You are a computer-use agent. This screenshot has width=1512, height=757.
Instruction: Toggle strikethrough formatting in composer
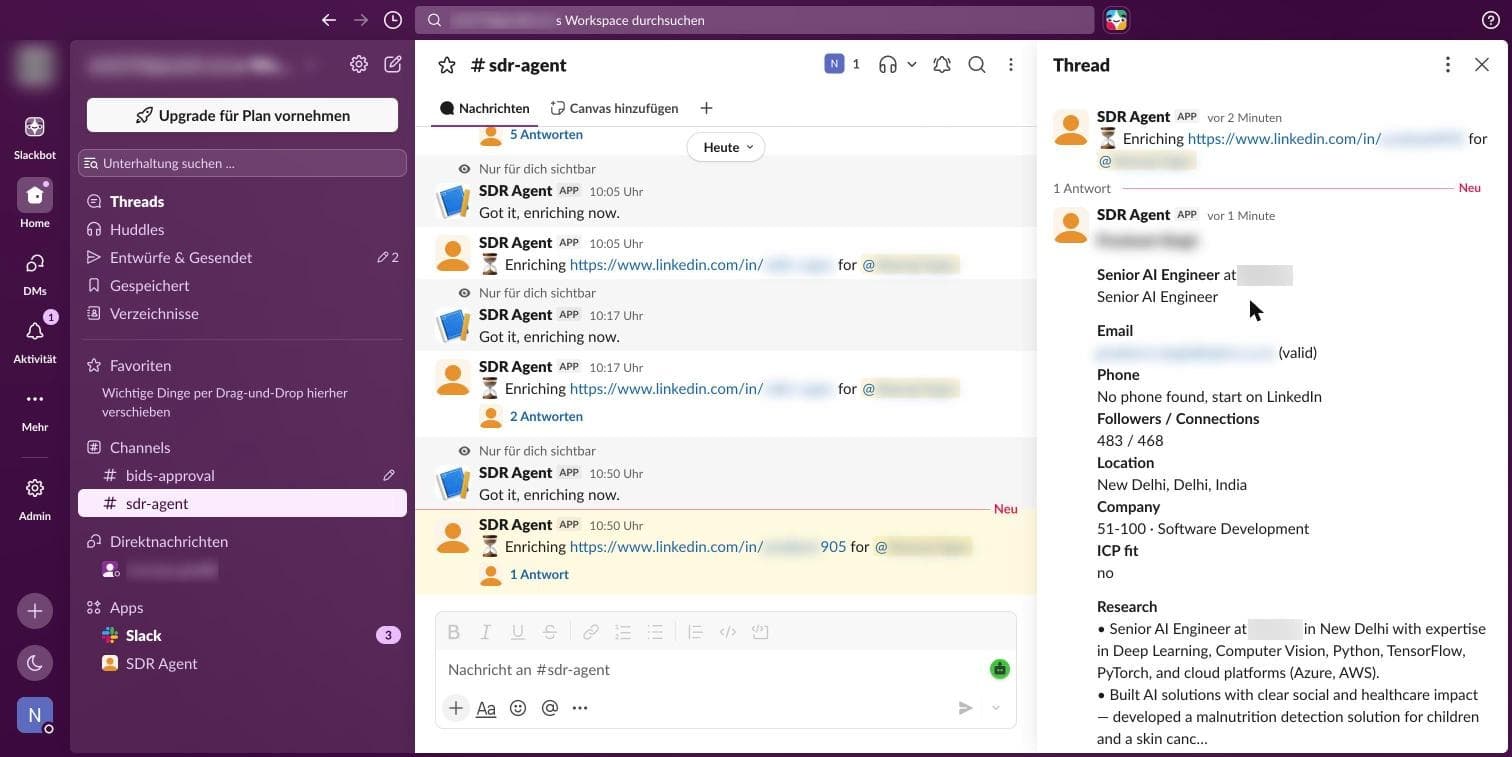pos(550,632)
